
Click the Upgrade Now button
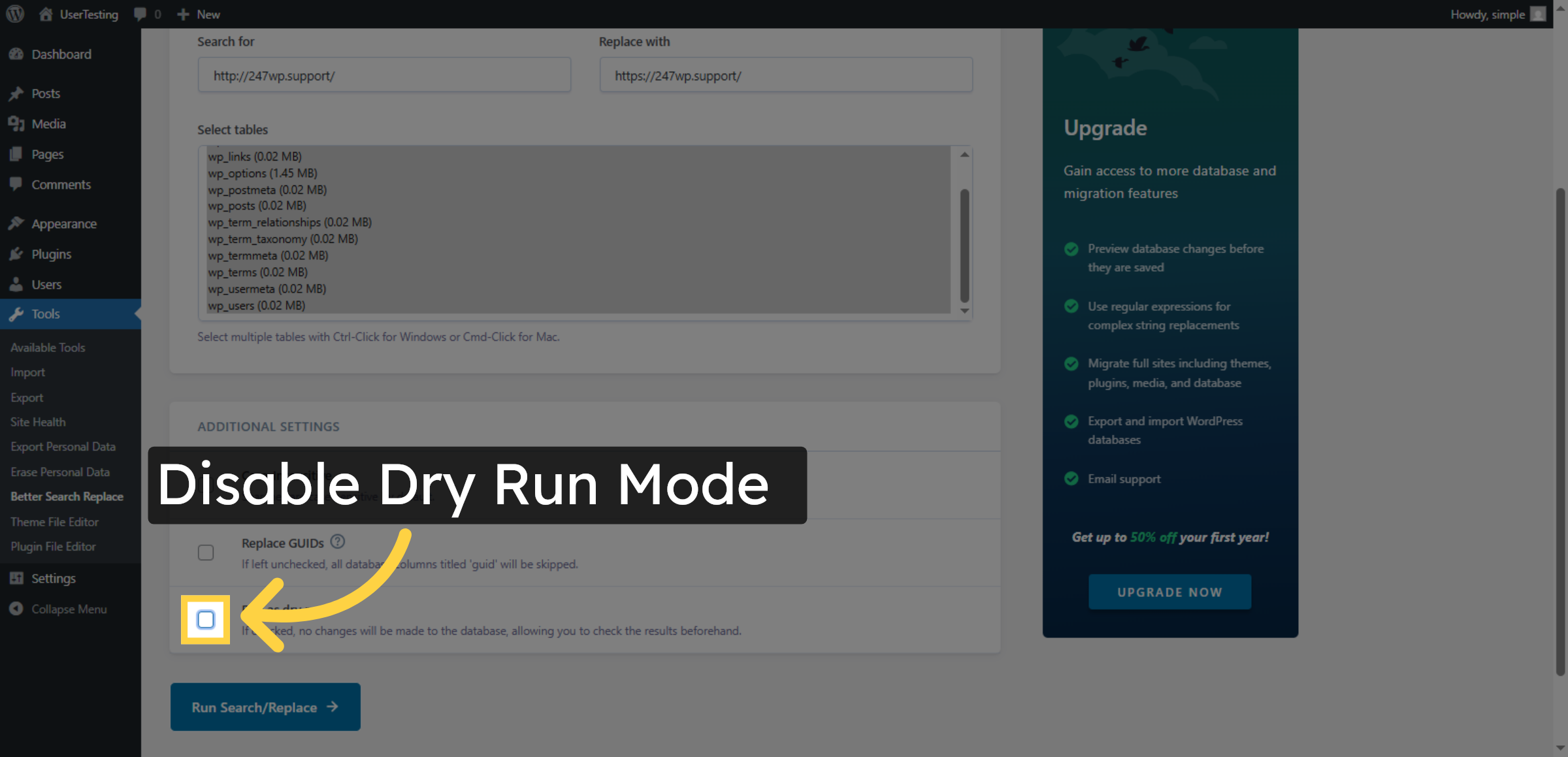click(1169, 592)
